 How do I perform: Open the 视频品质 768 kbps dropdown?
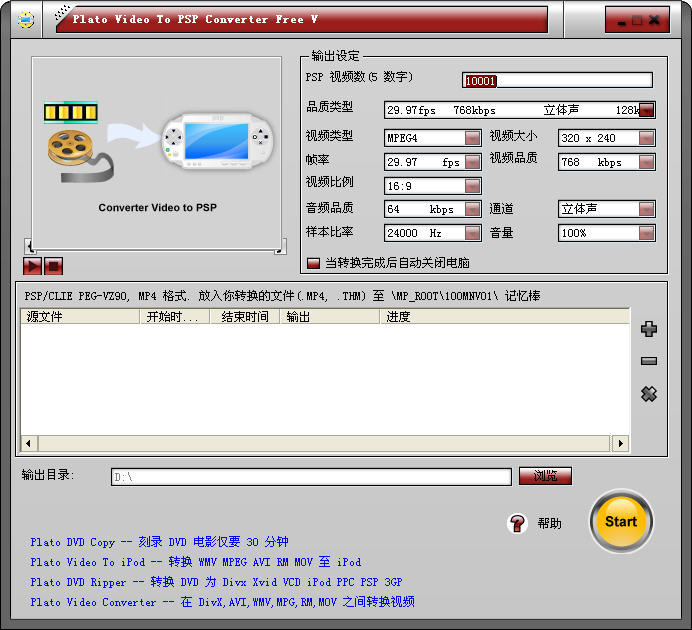click(x=647, y=162)
